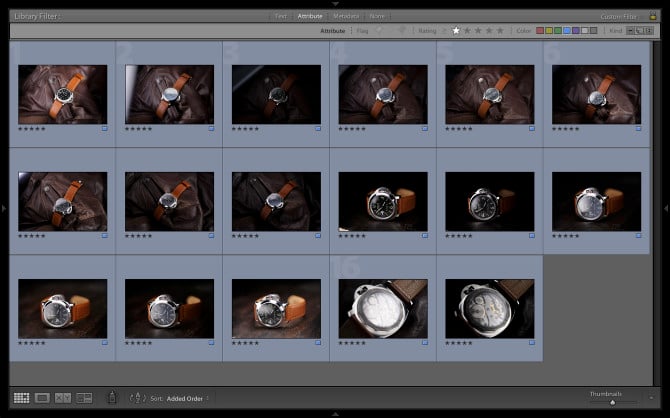Select the Painter spray can tool
The width and height of the screenshot is (670, 418).
tap(112, 397)
